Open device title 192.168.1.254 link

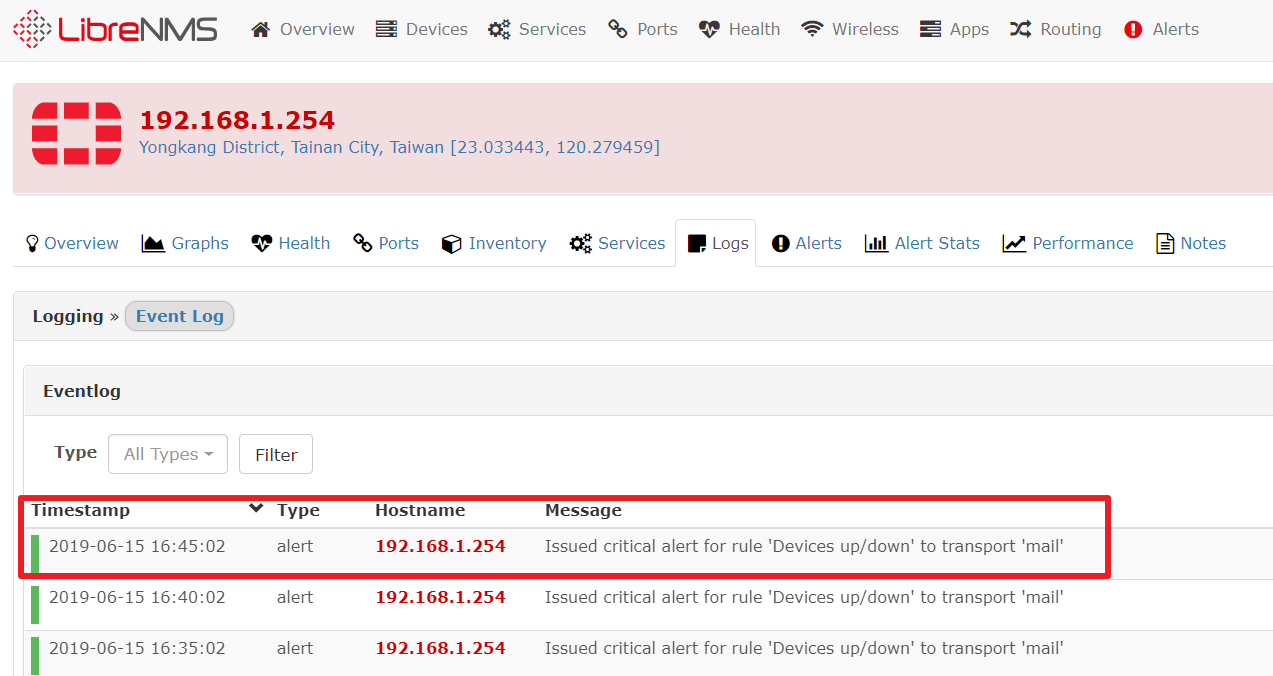[x=237, y=120]
